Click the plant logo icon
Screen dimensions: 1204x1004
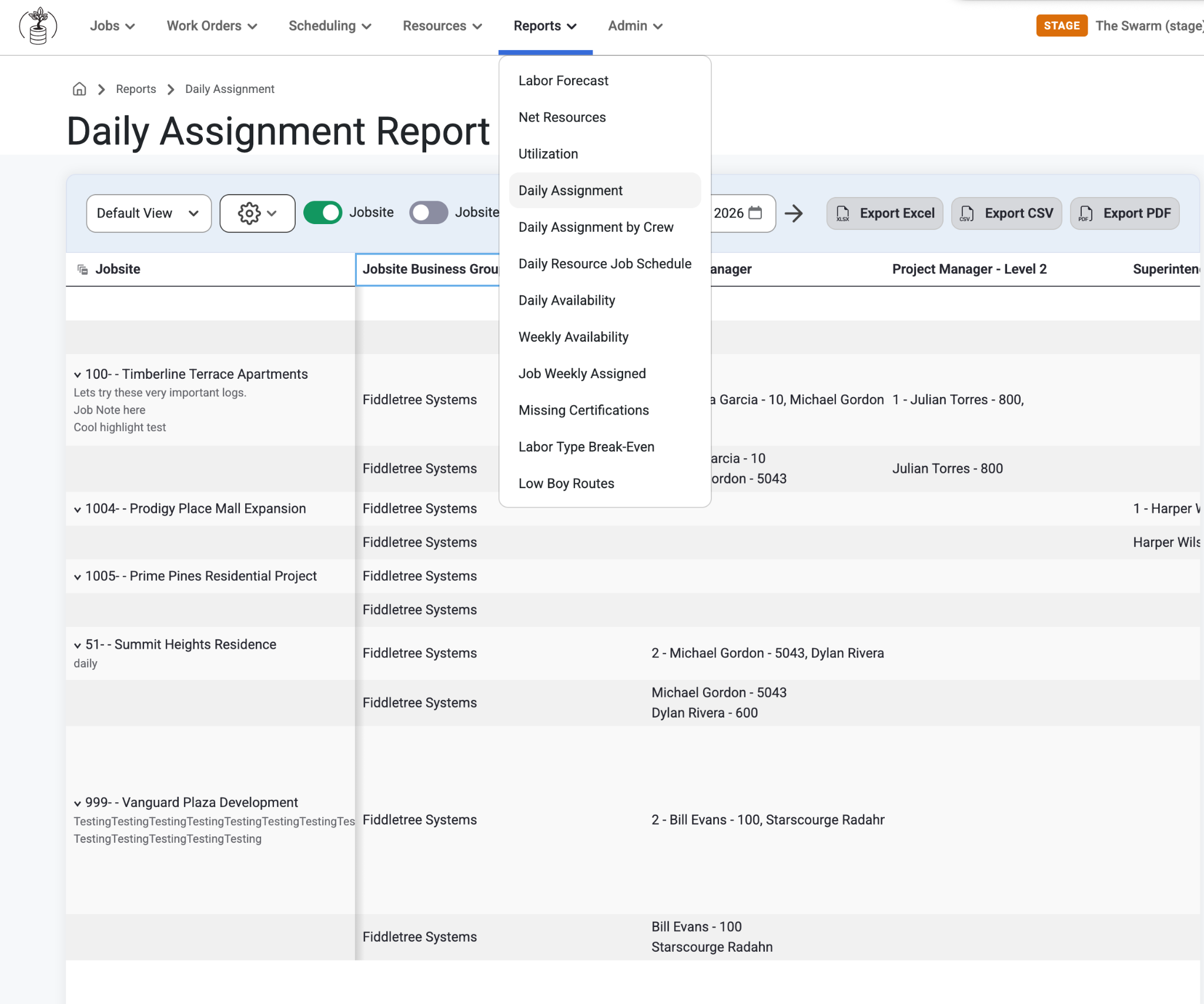(x=38, y=26)
